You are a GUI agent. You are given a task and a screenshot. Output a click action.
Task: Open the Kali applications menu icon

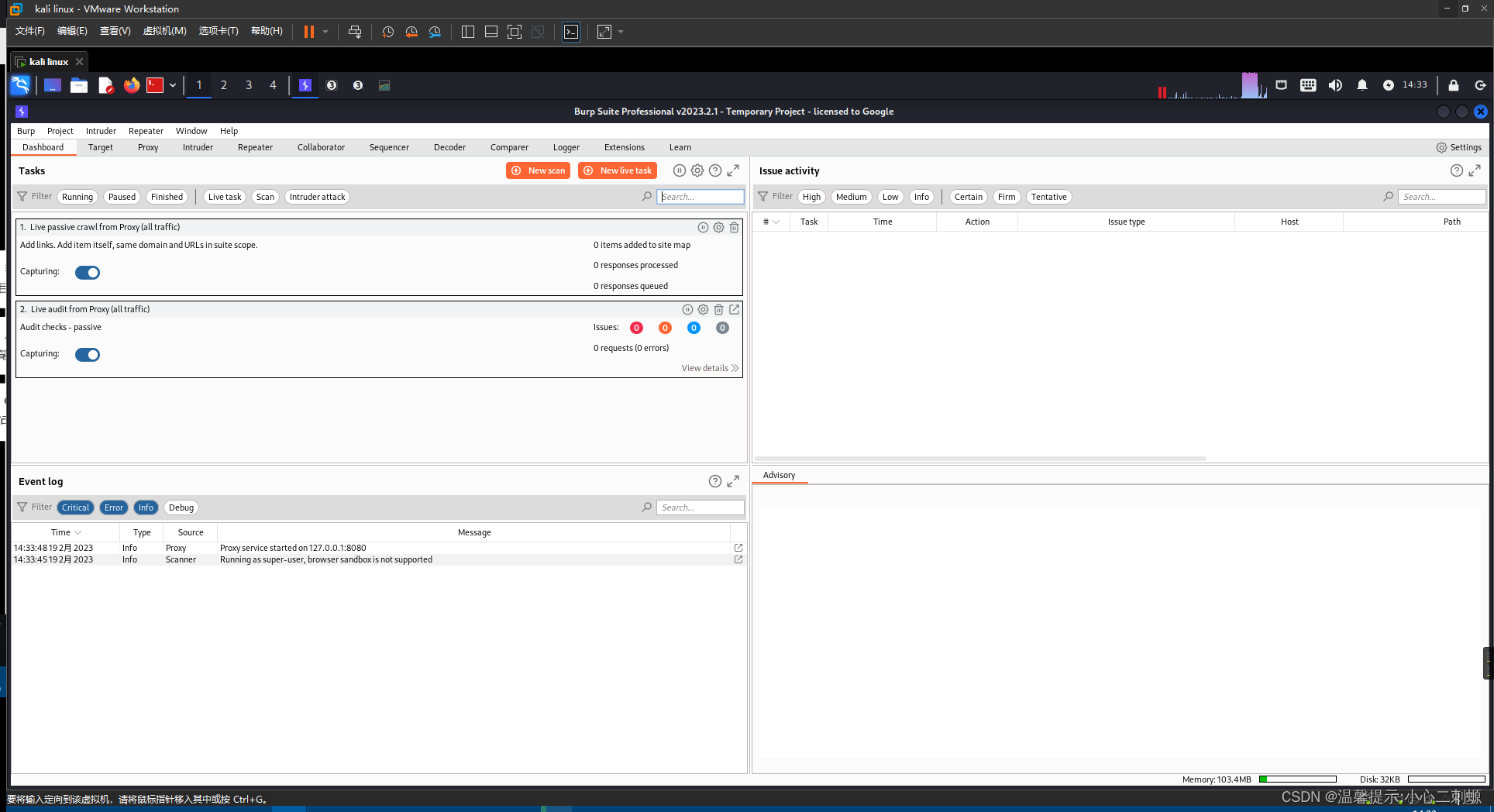click(20, 85)
